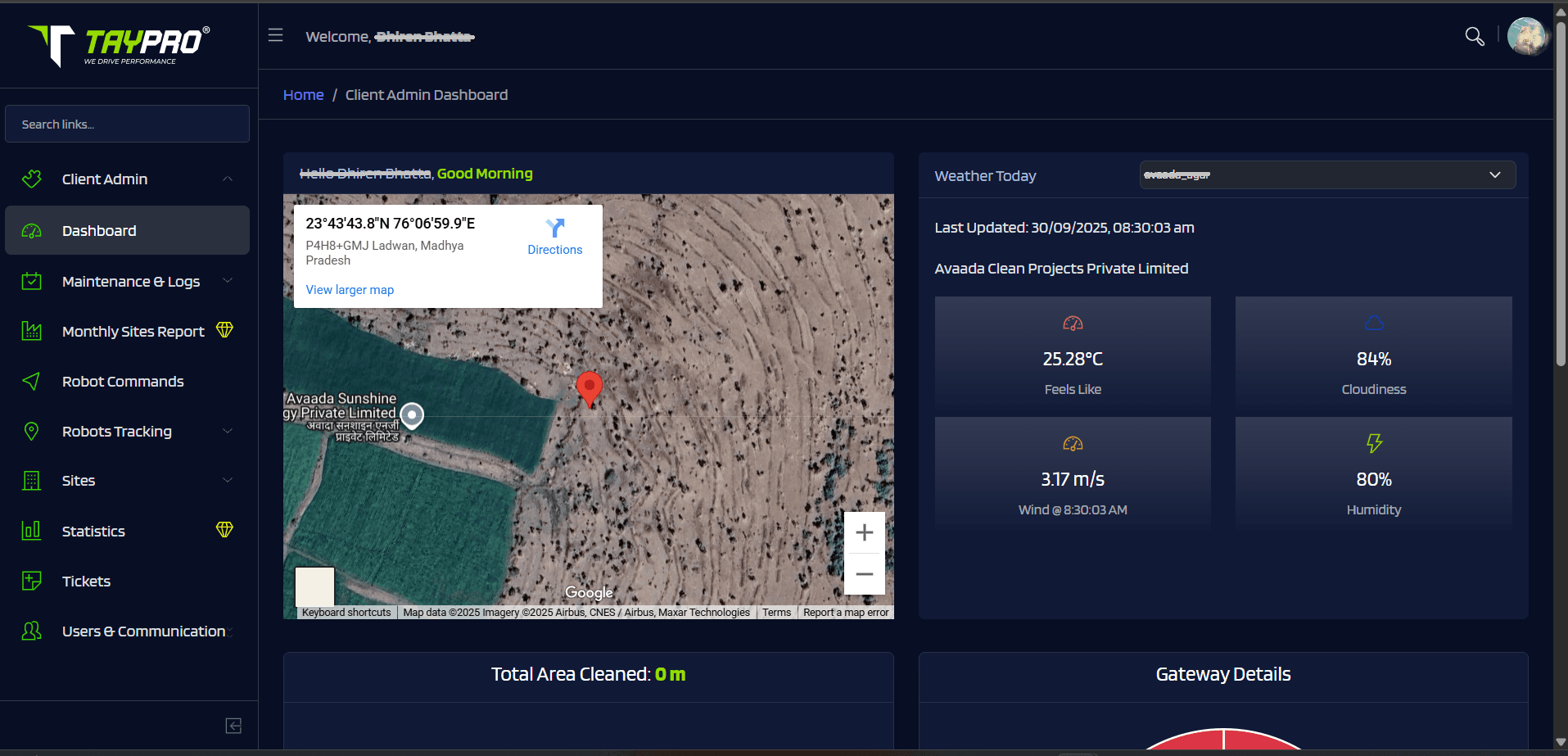This screenshot has width=1568, height=756.
Task: Open the Tickets sidebar item
Action: click(86, 582)
